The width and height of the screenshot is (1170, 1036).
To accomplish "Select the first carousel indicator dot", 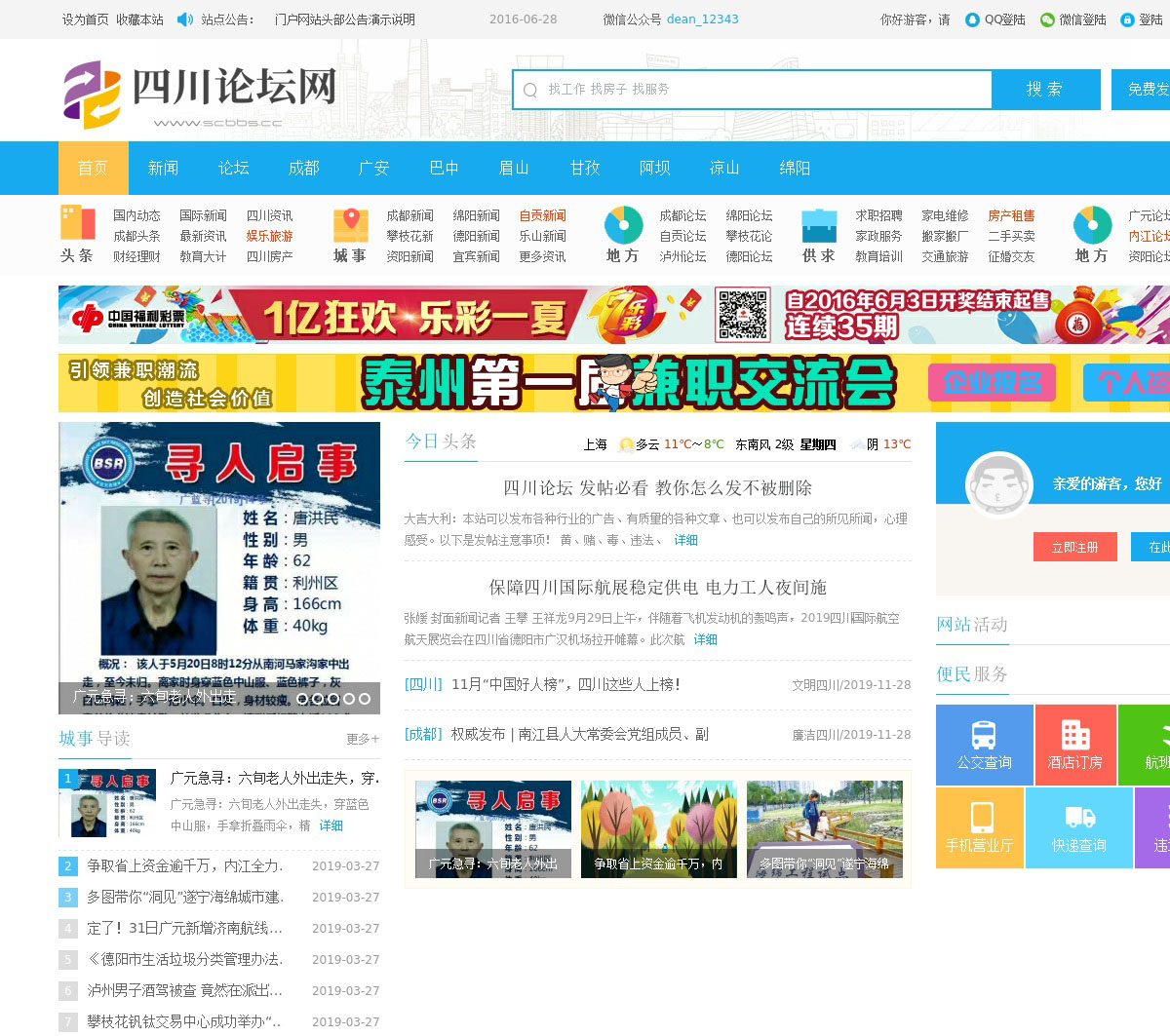I will (x=302, y=699).
